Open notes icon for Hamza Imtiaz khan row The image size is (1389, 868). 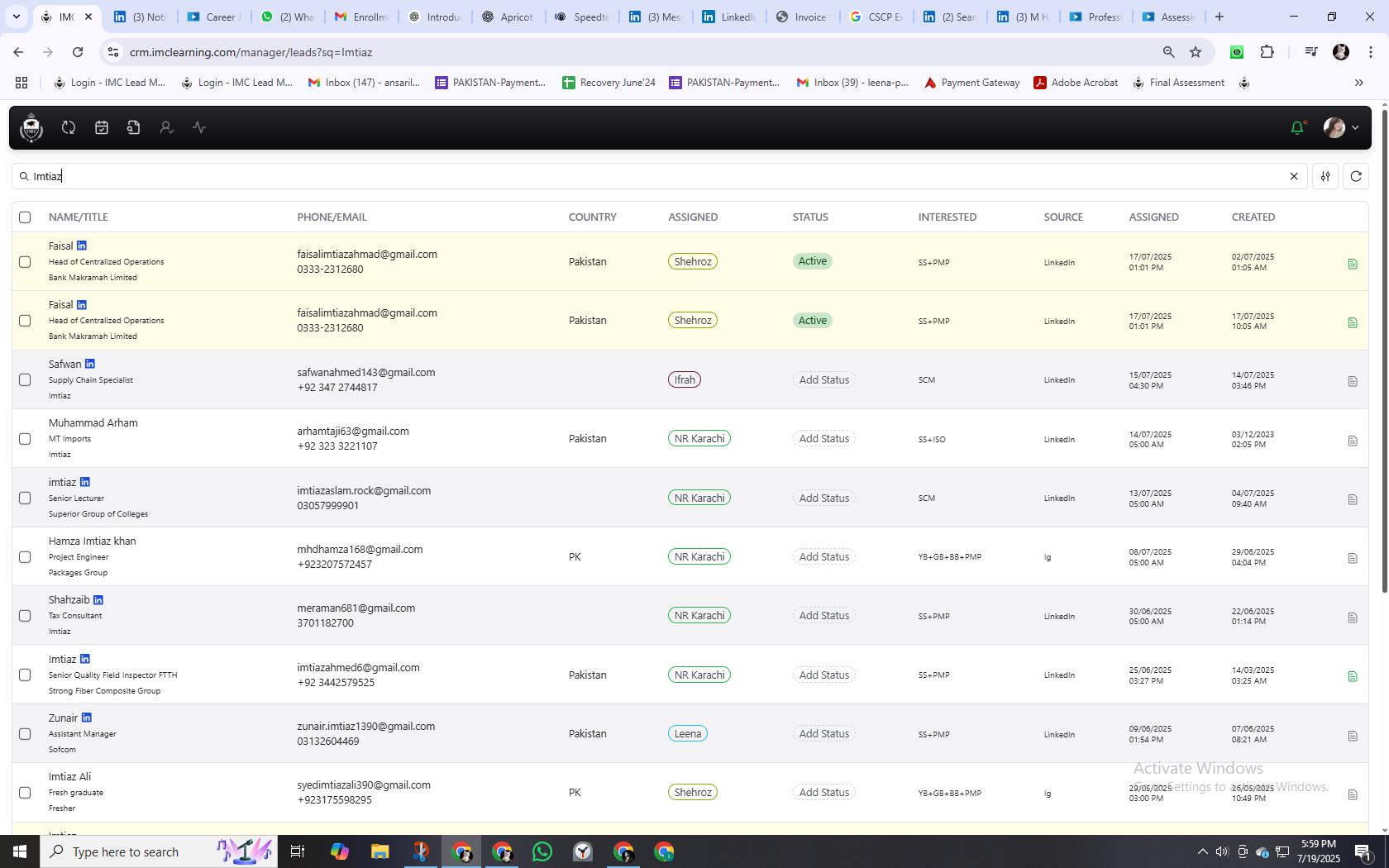coord(1353,558)
